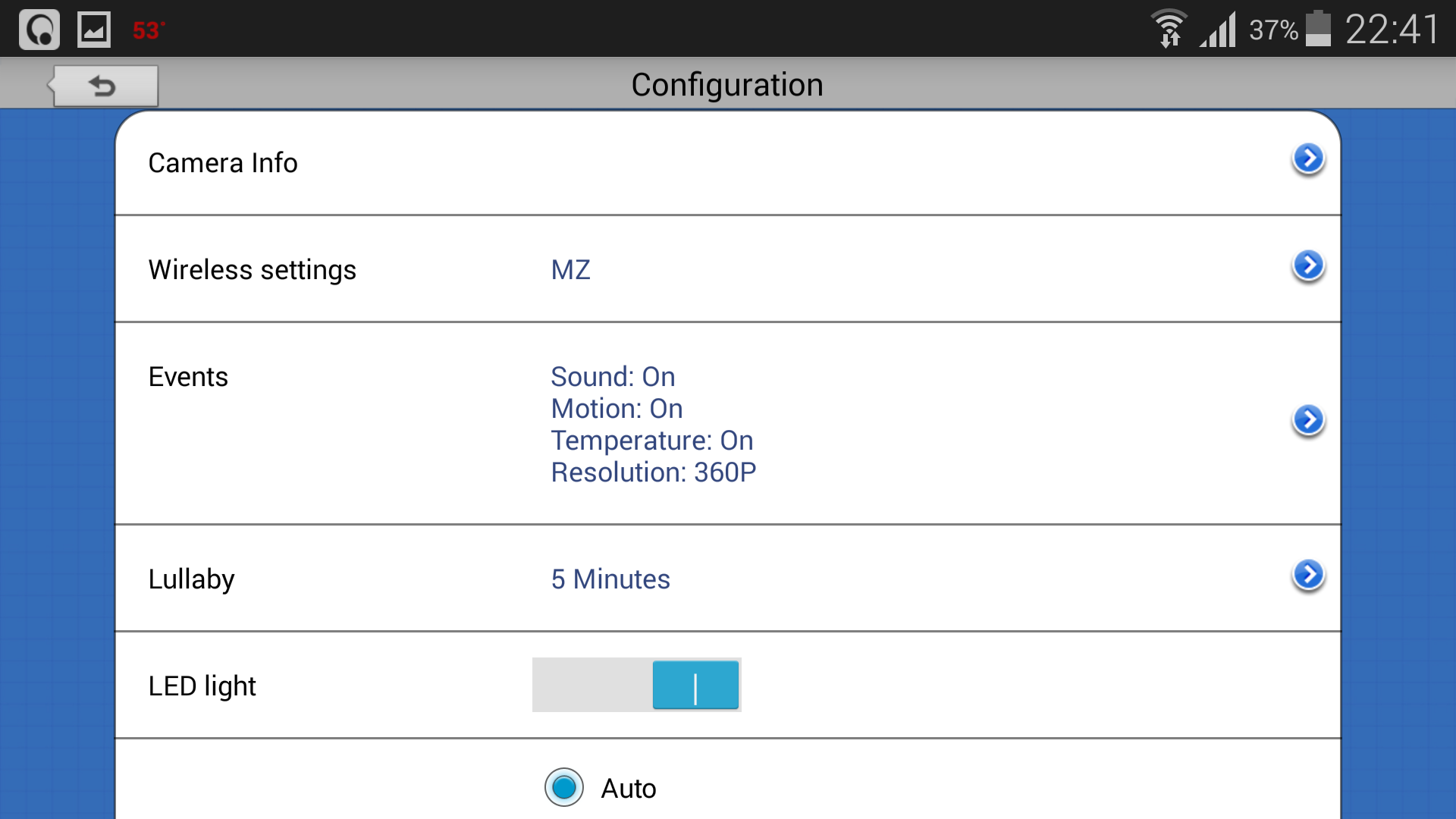Tap the Events arrow icon
This screenshot has height=819, width=1456.
point(1307,420)
